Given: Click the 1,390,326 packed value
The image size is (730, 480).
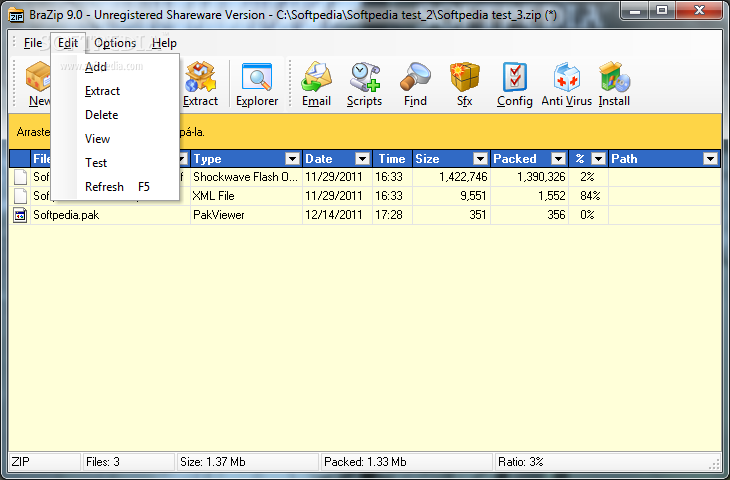Looking at the screenshot, I should [541, 177].
